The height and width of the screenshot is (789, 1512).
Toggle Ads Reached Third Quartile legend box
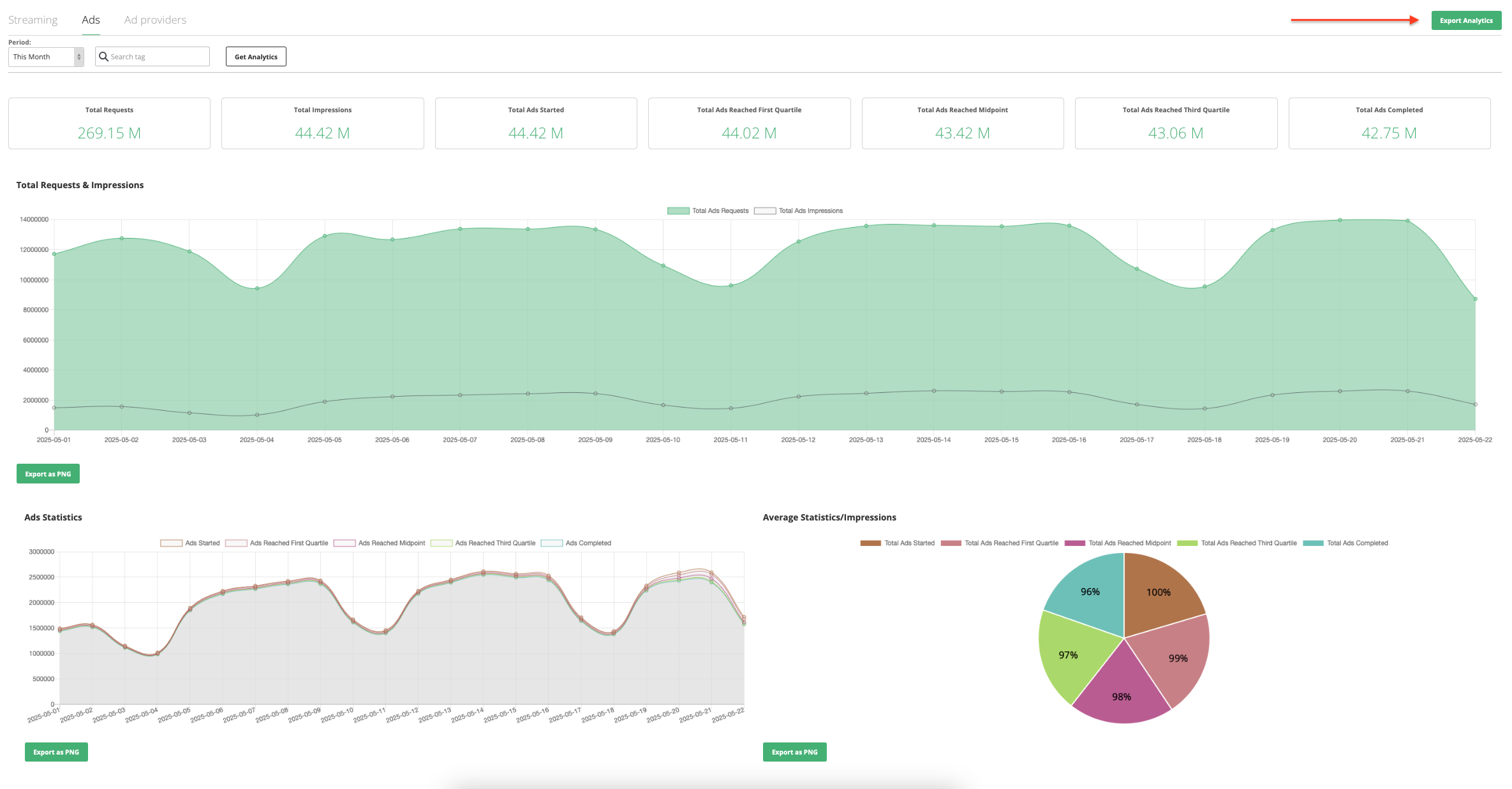coord(441,543)
